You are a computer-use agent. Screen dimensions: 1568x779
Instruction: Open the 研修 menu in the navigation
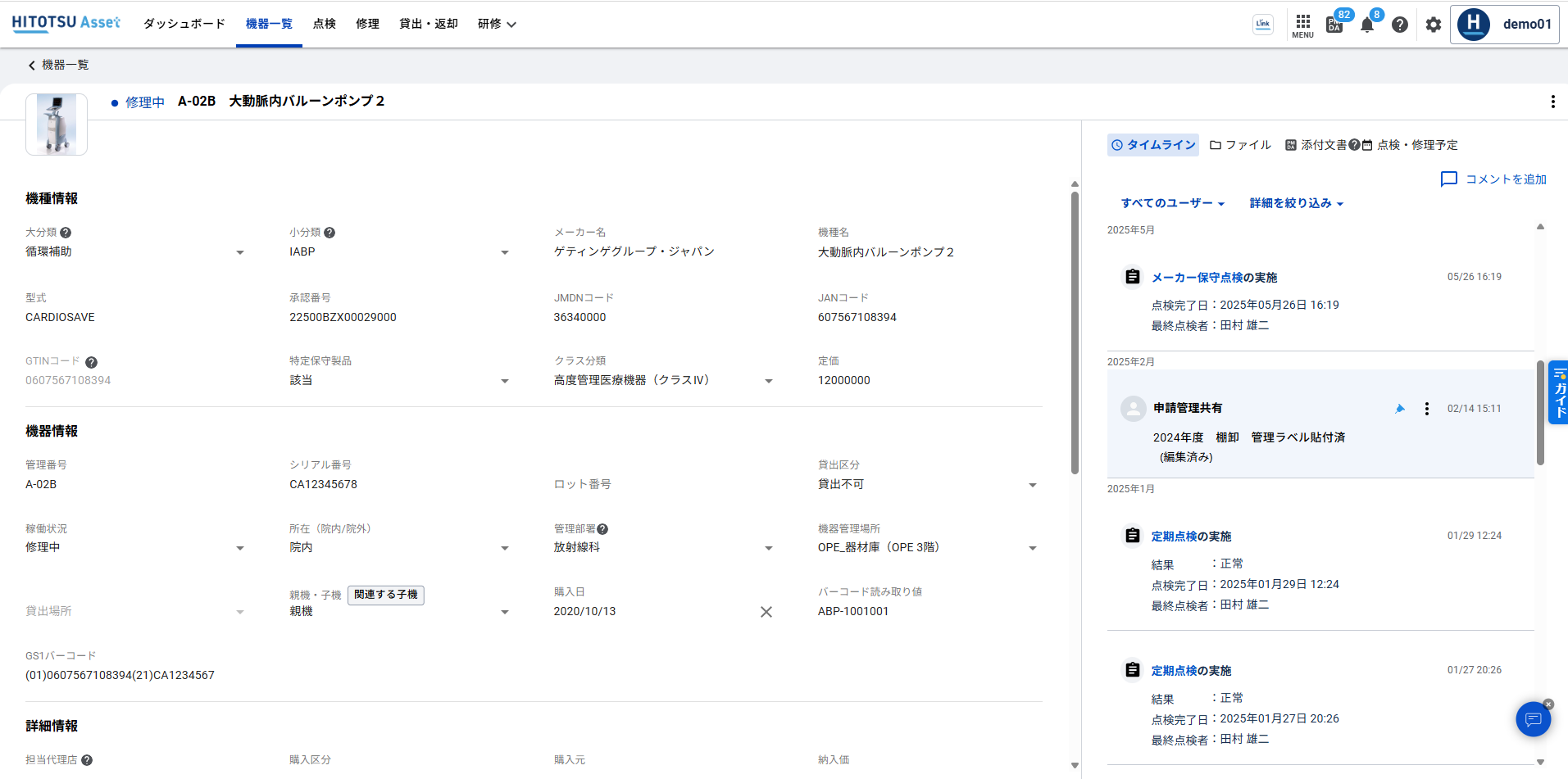[496, 24]
